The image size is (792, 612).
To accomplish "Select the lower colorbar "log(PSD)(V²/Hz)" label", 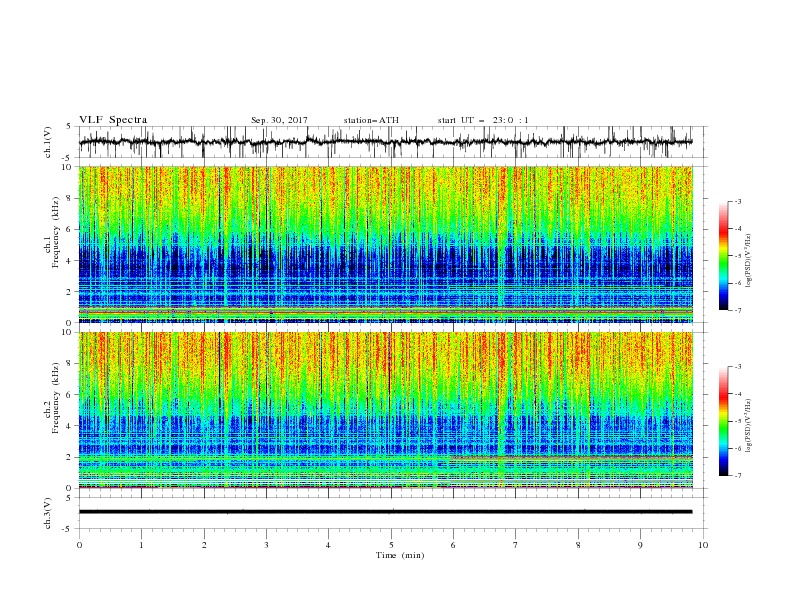I will coord(749,426).
